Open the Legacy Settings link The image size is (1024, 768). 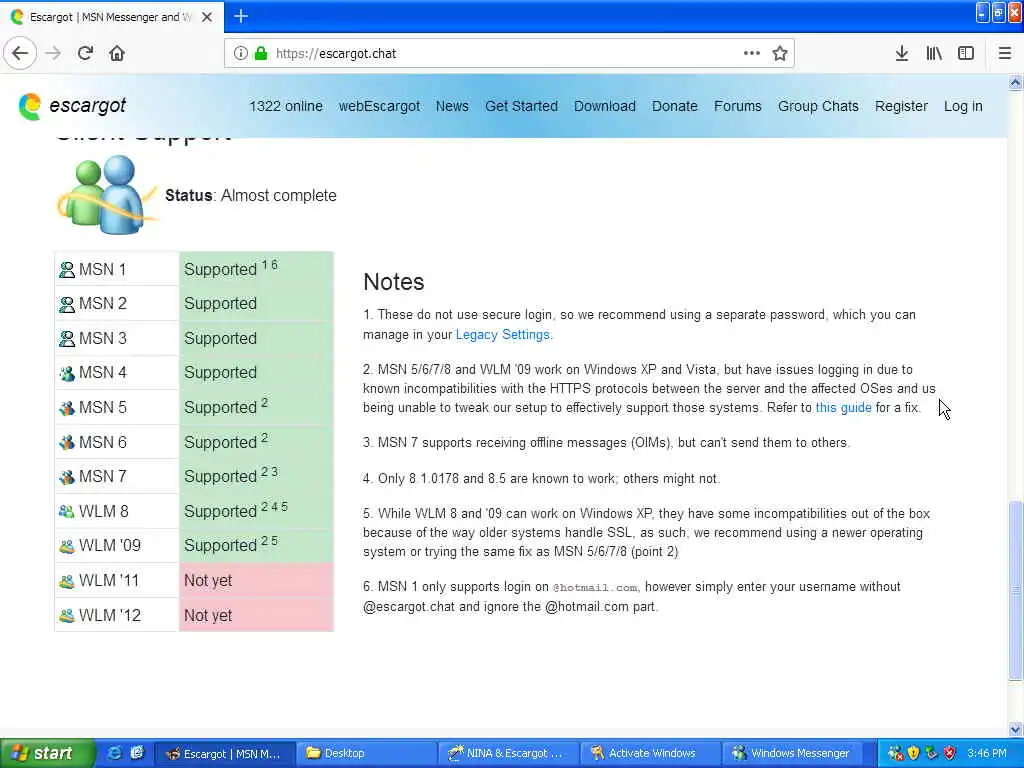click(502, 334)
